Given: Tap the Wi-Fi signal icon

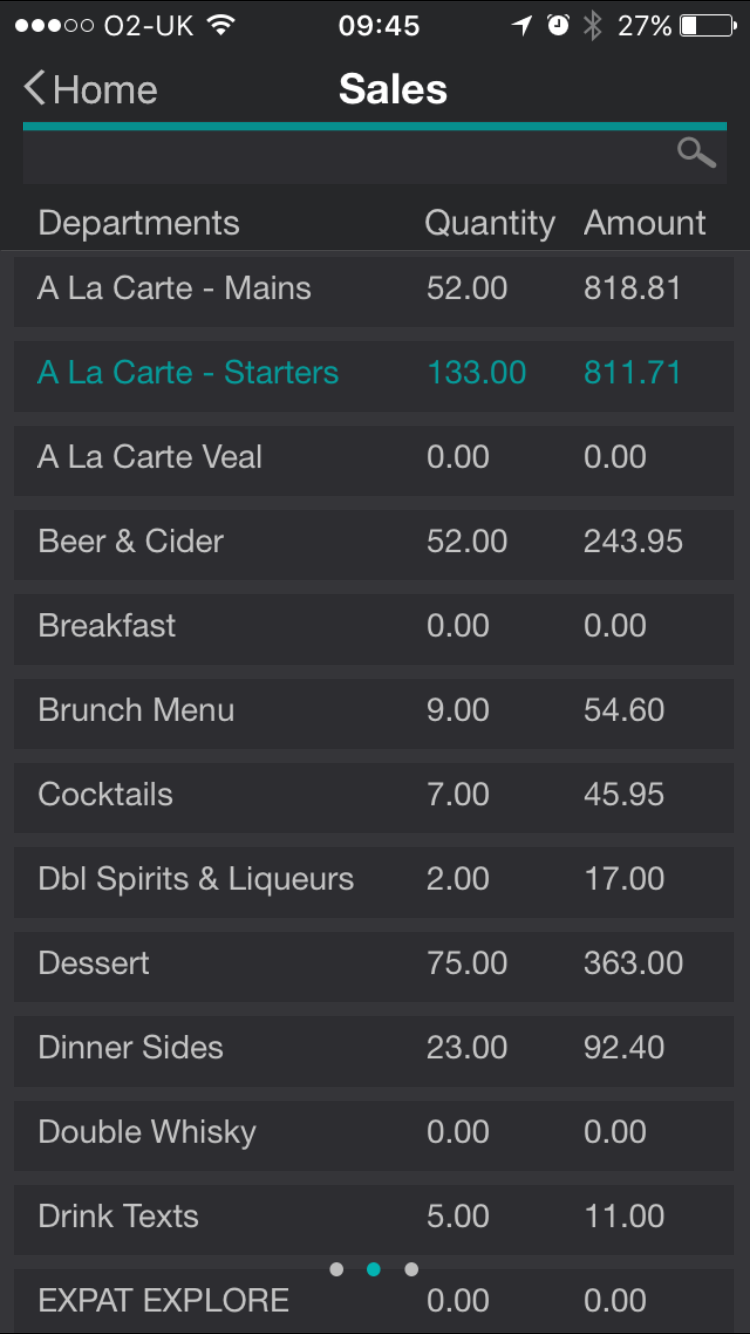Looking at the screenshot, I should coord(220,26).
